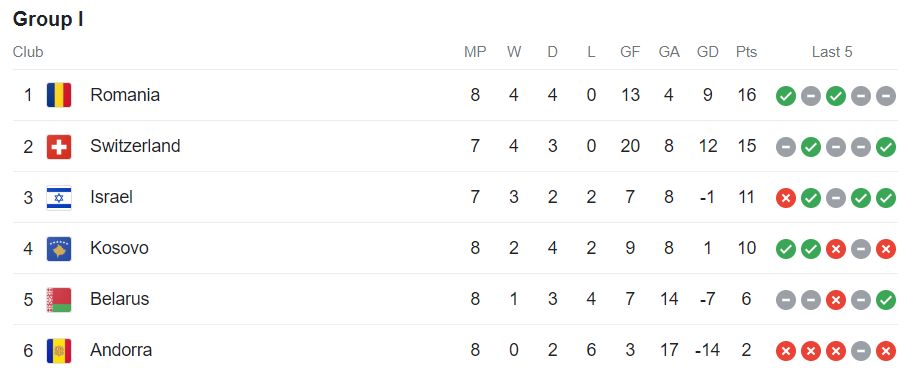Select Romania's first green win icon
This screenshot has height=381, width=911.
click(786, 96)
